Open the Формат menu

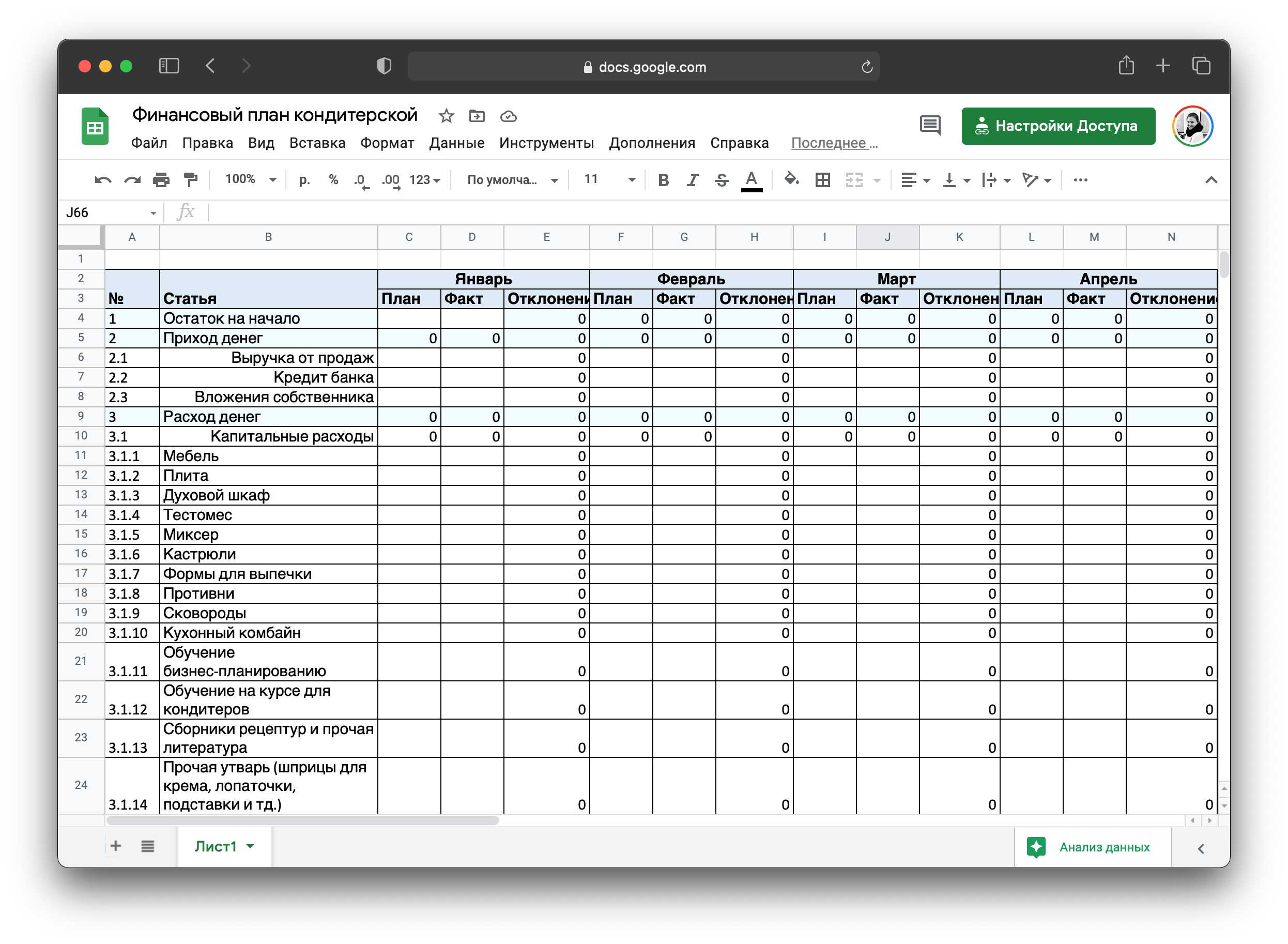tap(387, 143)
